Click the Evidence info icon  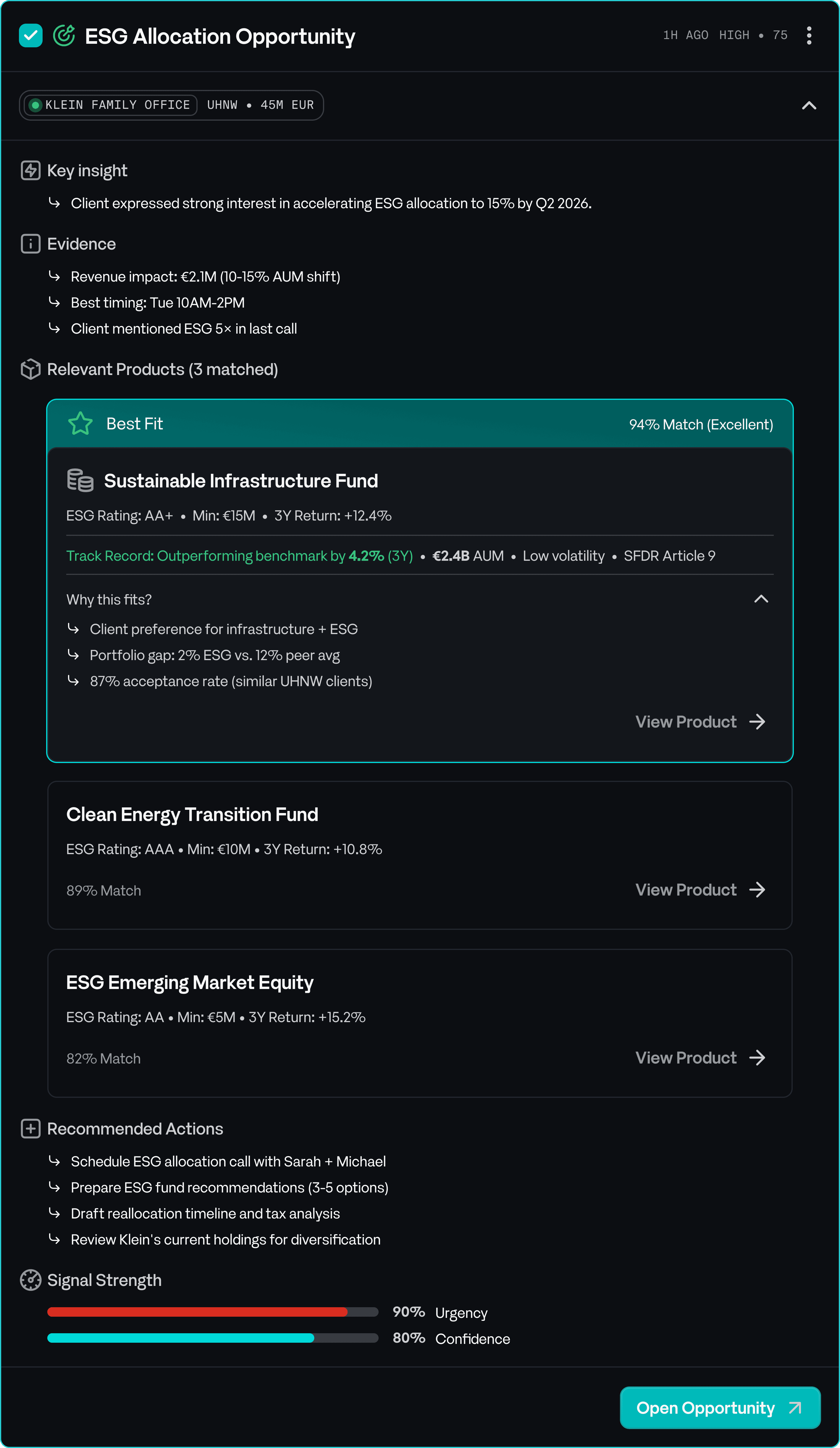(30, 244)
